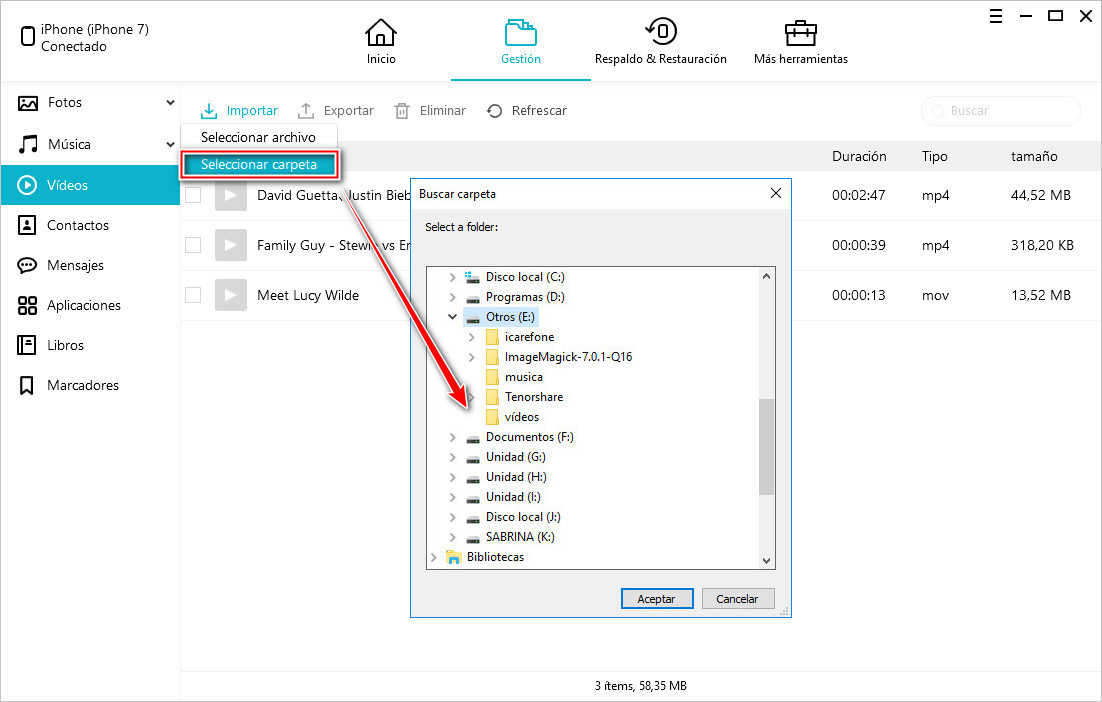Click the folder tree scroll-up arrow
The height and width of the screenshot is (702, 1102).
point(767,276)
